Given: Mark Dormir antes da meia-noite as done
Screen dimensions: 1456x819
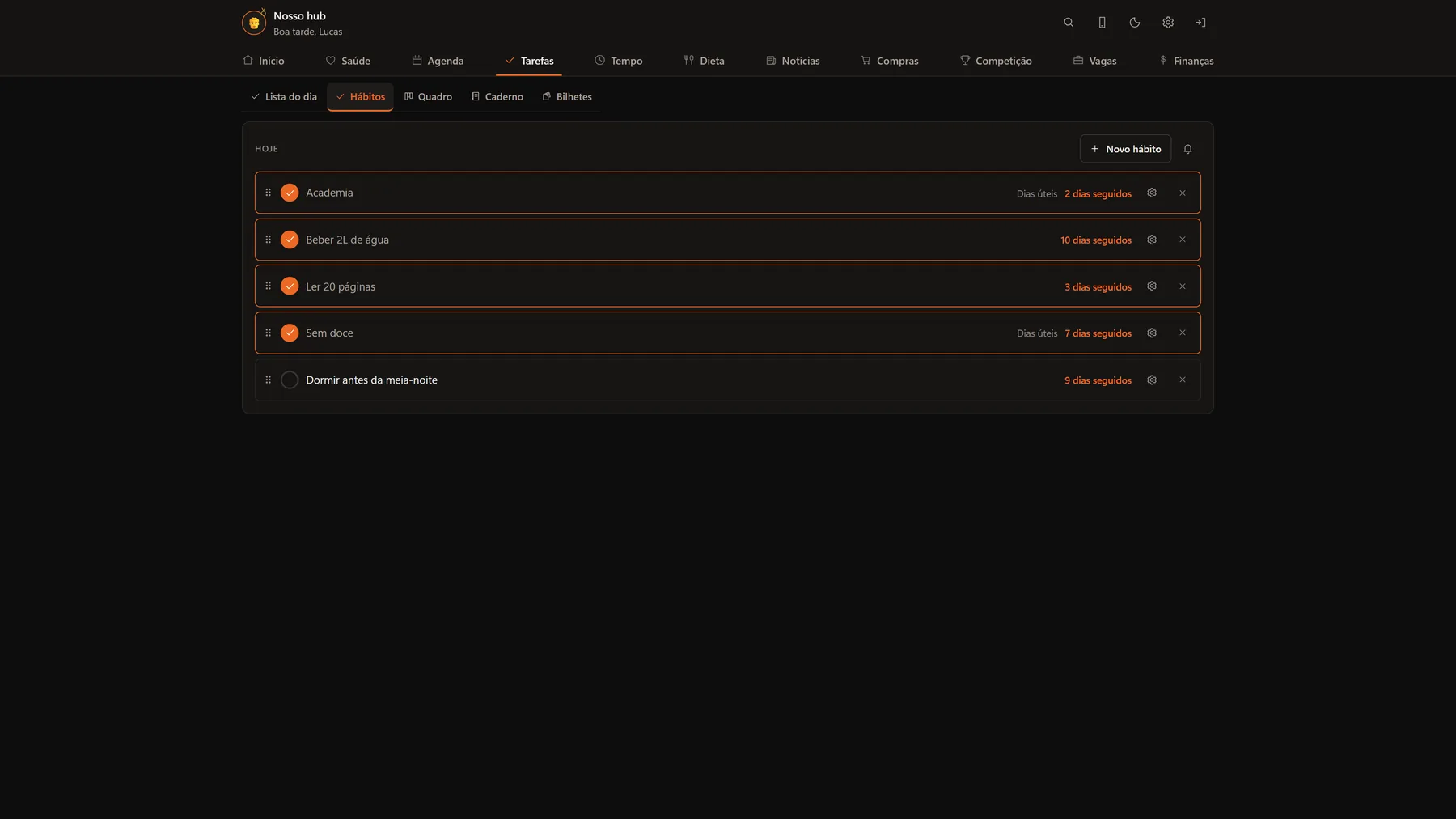Looking at the screenshot, I should tap(290, 380).
